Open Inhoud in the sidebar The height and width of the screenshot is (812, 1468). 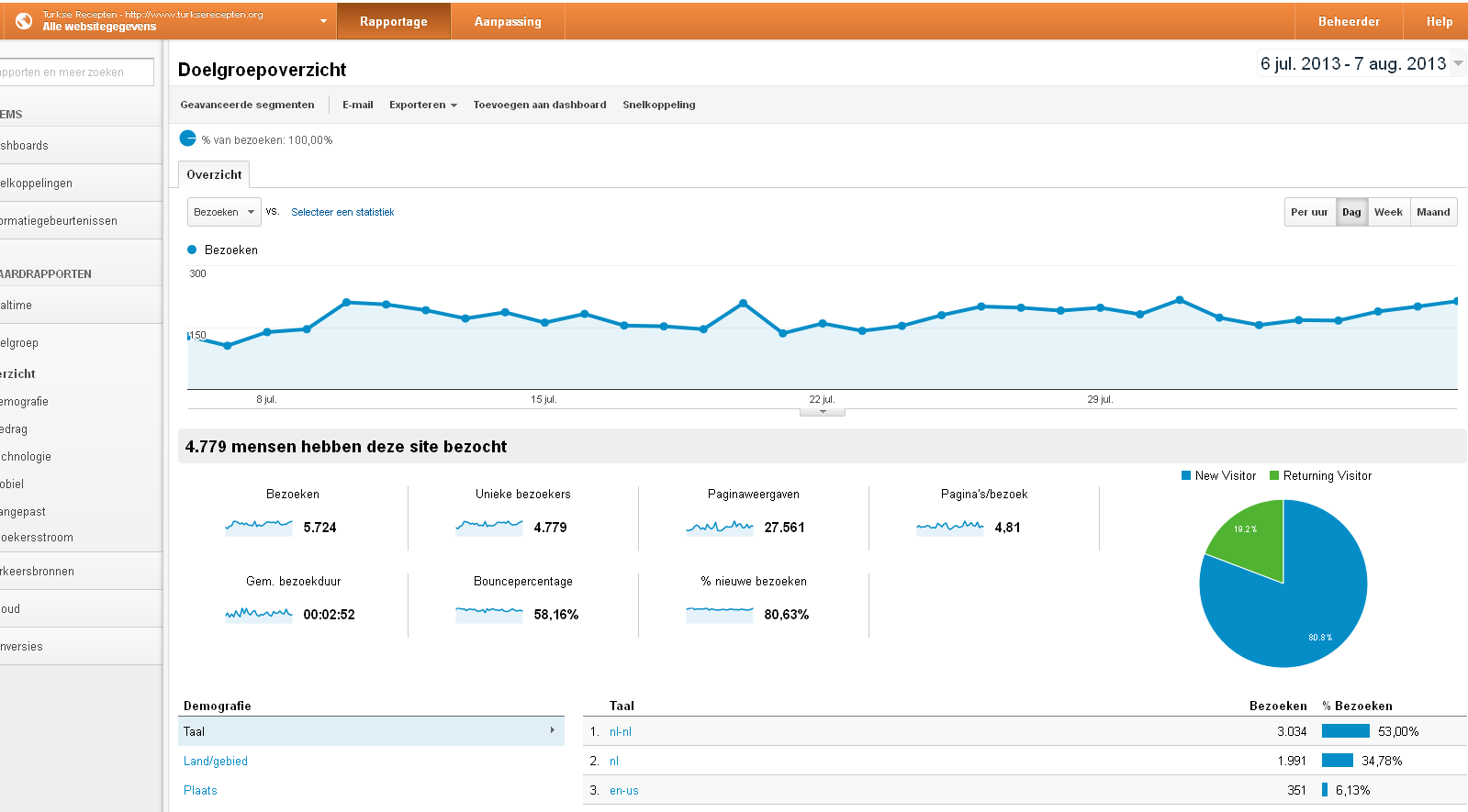point(81,608)
